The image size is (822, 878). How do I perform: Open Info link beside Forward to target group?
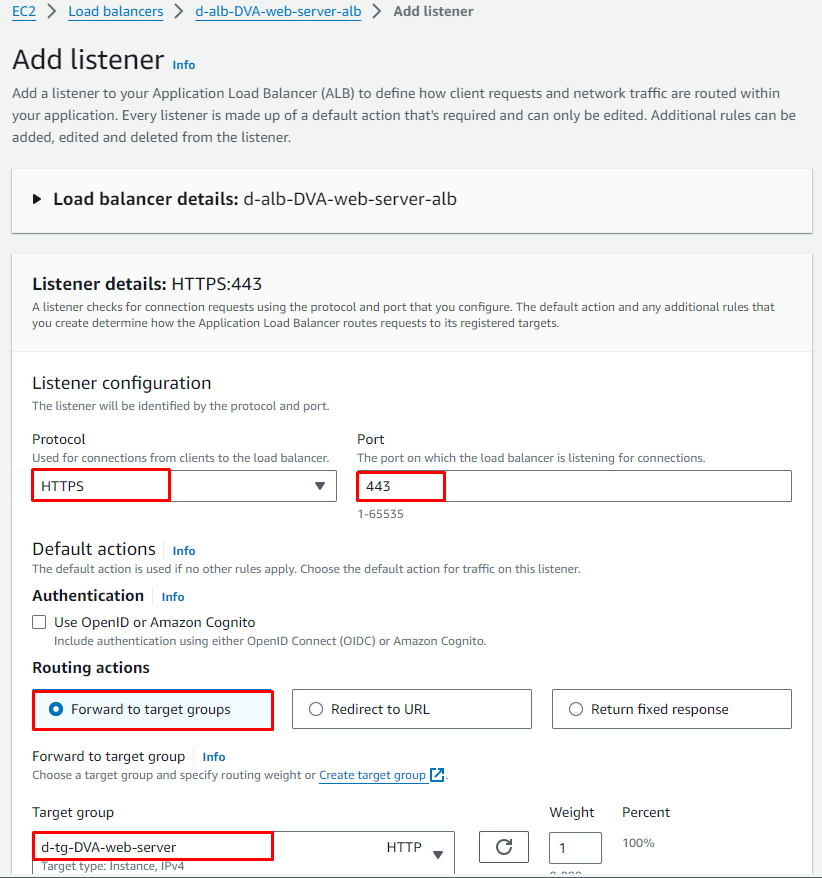tap(214, 757)
